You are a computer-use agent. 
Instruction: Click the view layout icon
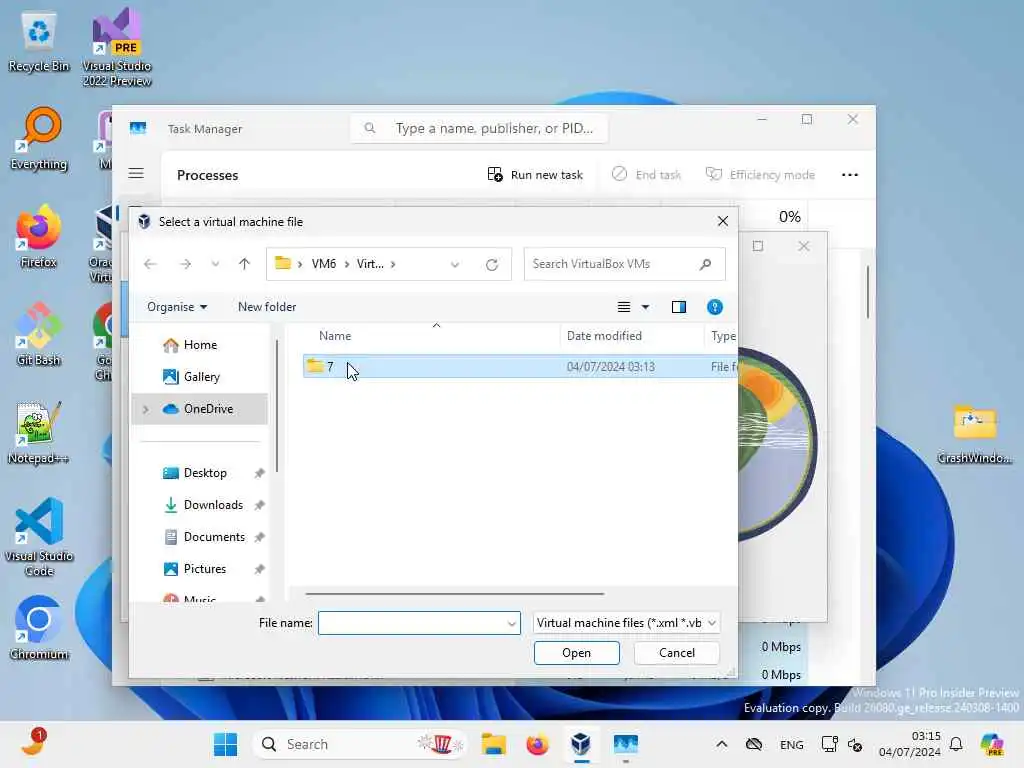click(x=624, y=307)
